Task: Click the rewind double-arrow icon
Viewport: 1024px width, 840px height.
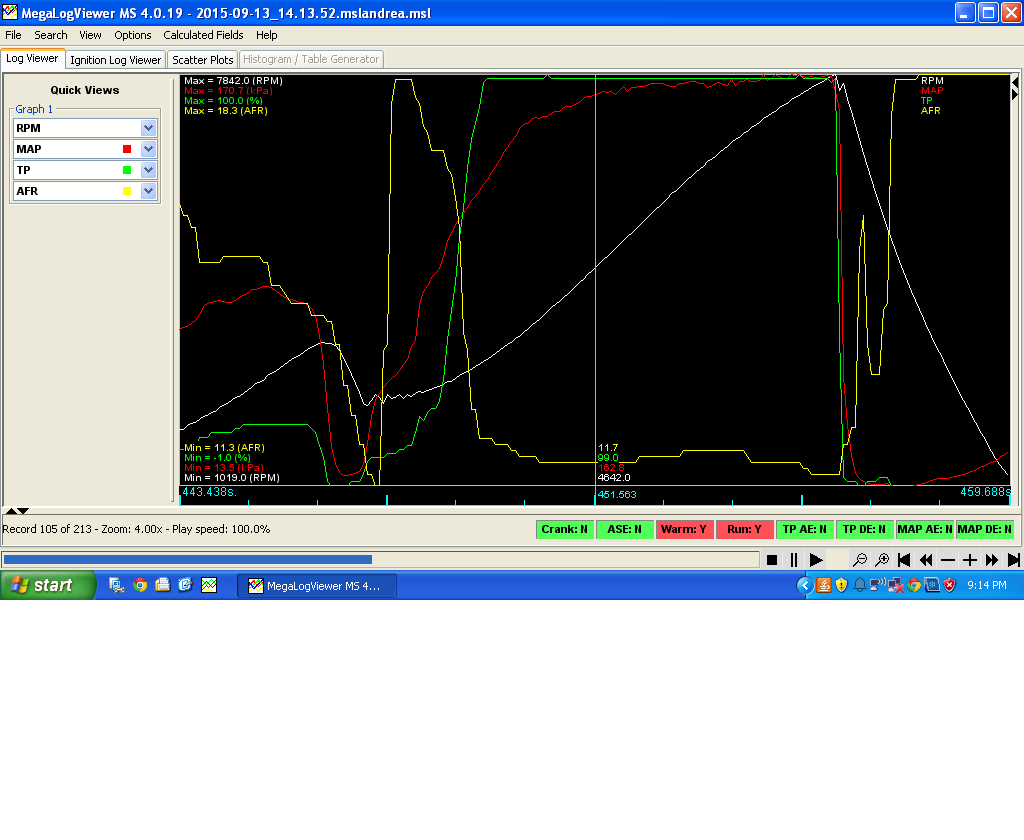Action: pyautogui.click(x=926, y=560)
